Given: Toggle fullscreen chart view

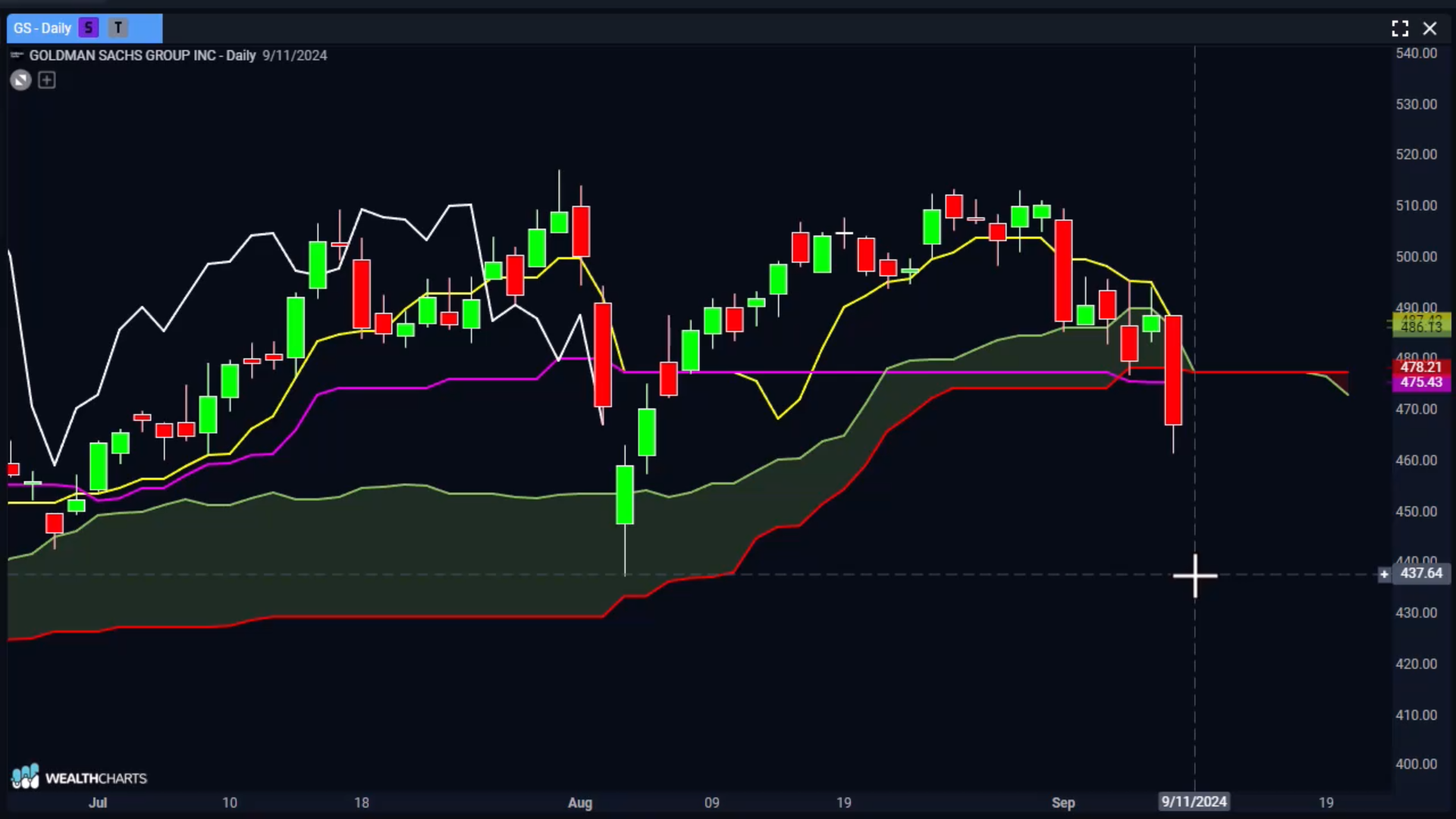Looking at the screenshot, I should 1400,29.
